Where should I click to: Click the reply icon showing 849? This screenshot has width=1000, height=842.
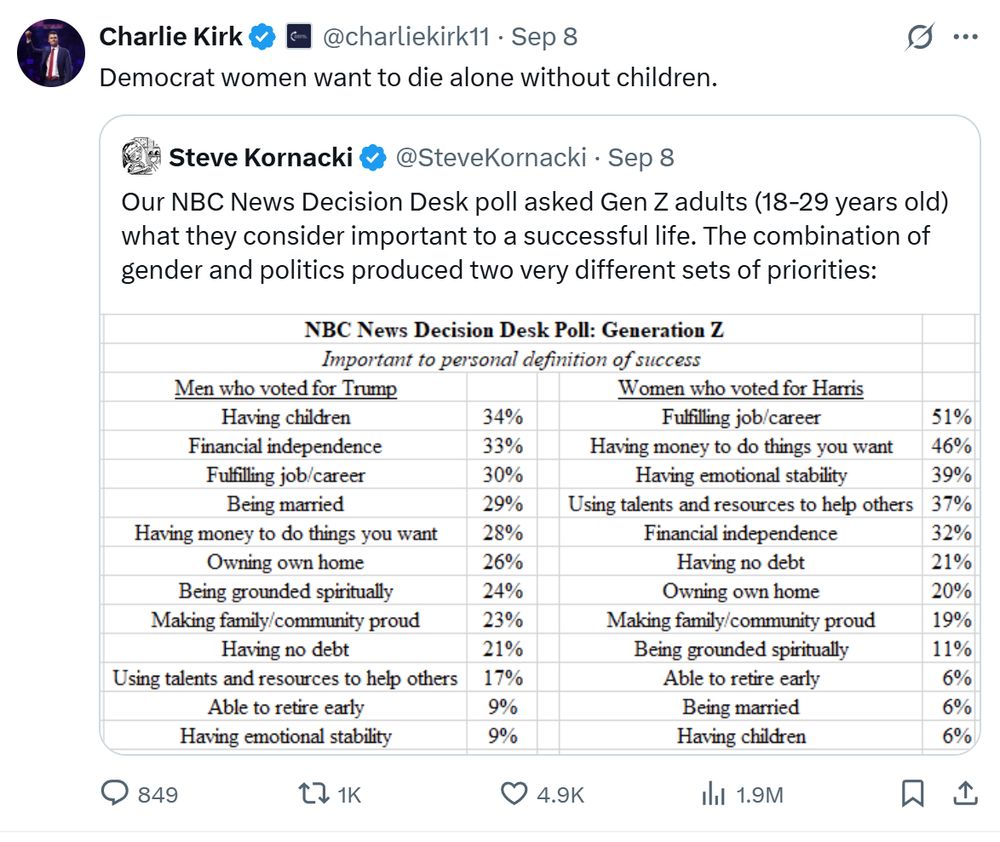(118, 794)
